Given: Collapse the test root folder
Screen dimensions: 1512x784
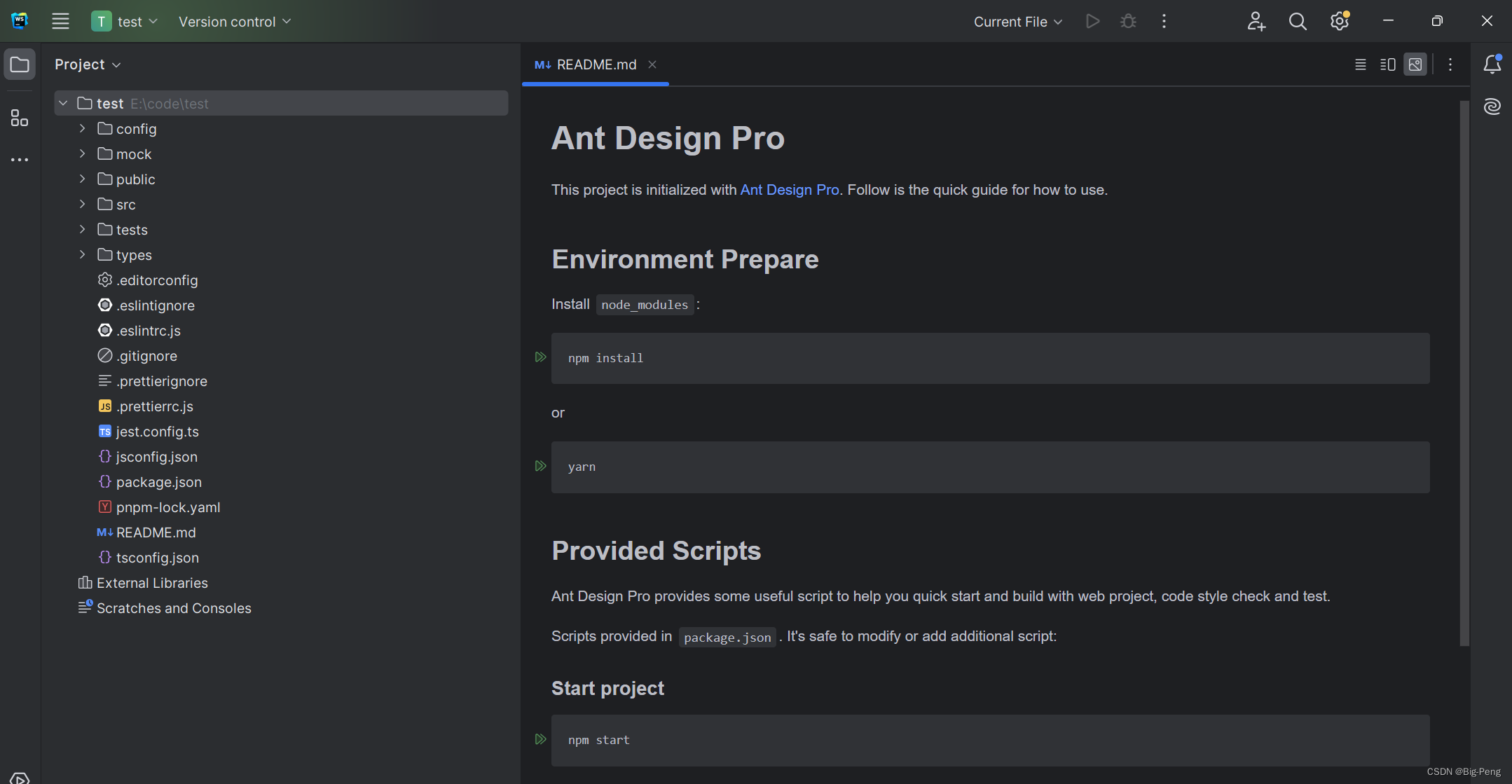Looking at the screenshot, I should click(63, 104).
